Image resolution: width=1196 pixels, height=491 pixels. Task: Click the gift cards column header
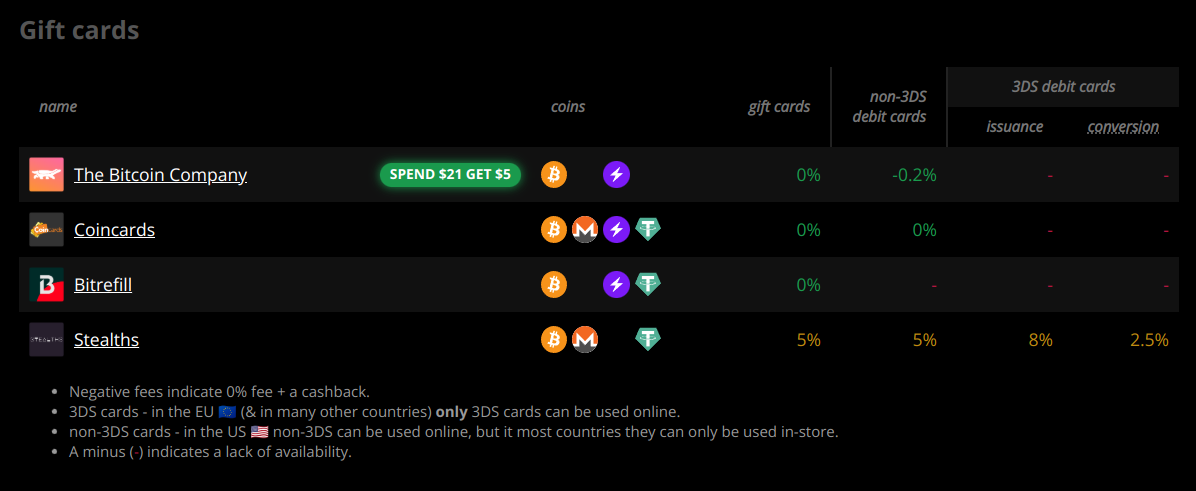click(x=779, y=107)
